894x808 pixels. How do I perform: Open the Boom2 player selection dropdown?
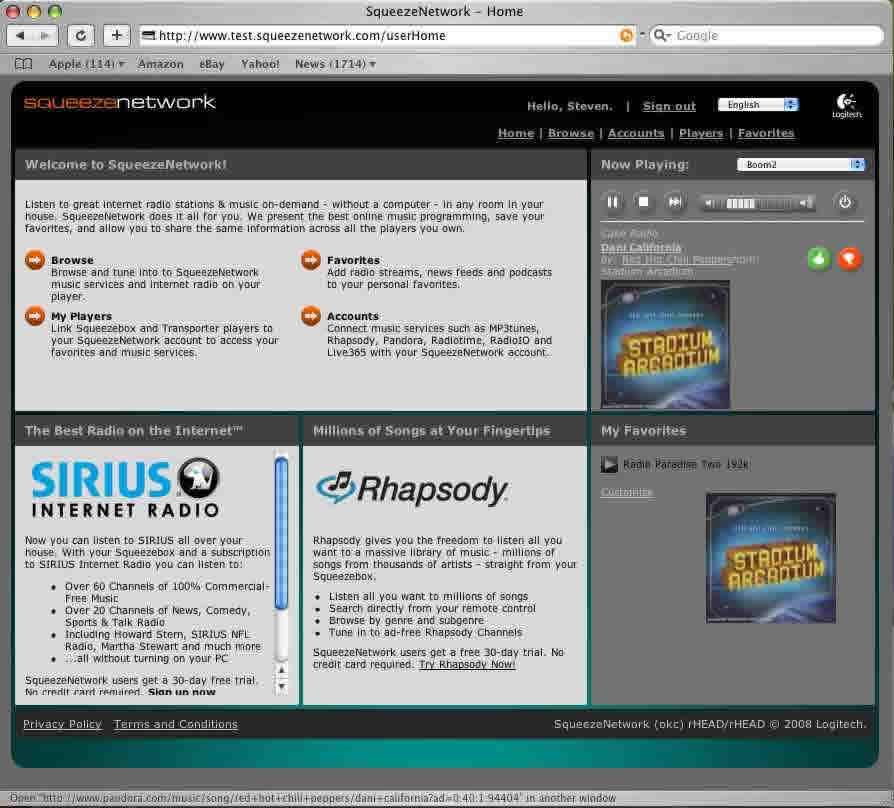tap(800, 165)
